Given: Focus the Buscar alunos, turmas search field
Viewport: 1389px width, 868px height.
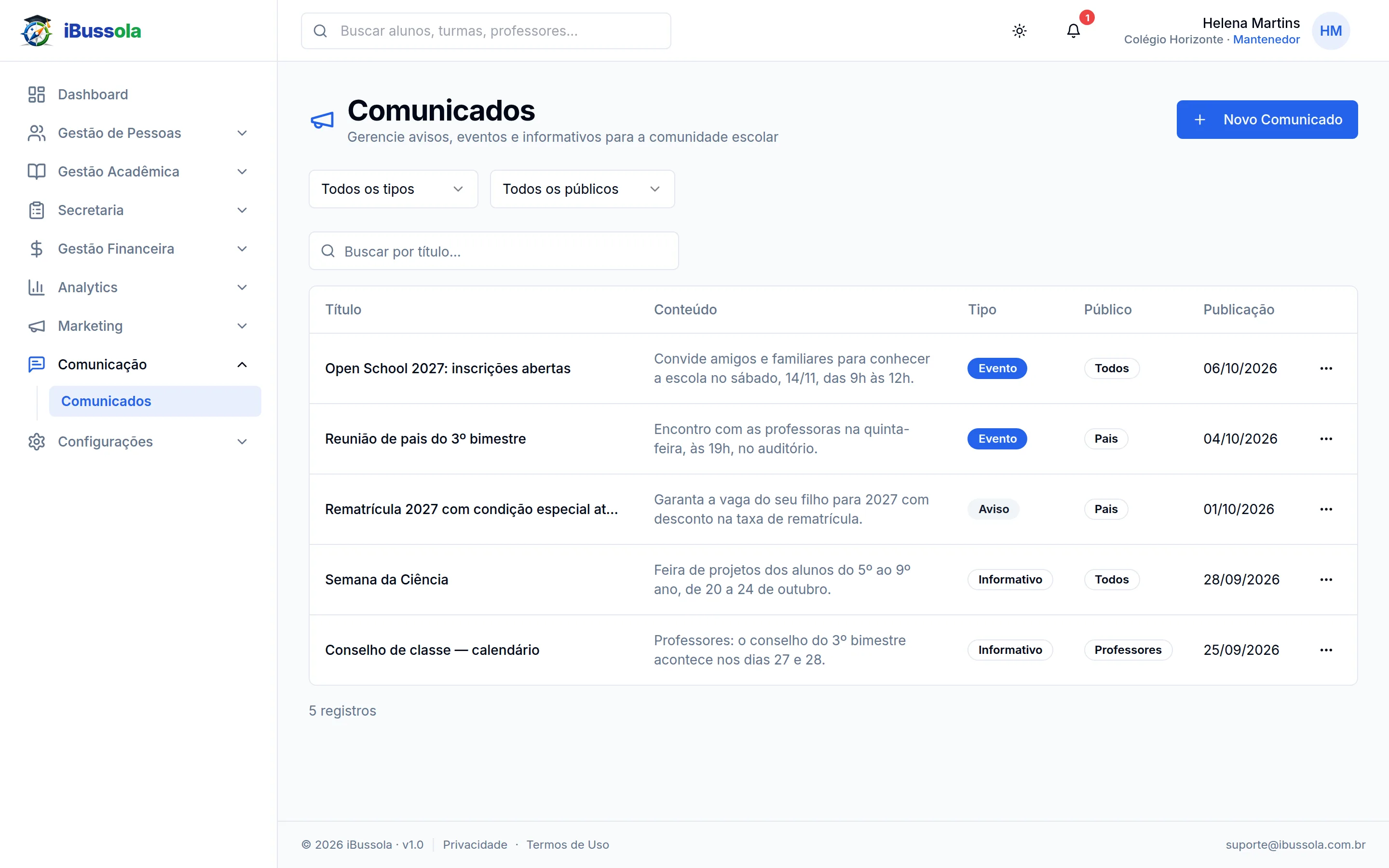Looking at the screenshot, I should click(x=486, y=31).
